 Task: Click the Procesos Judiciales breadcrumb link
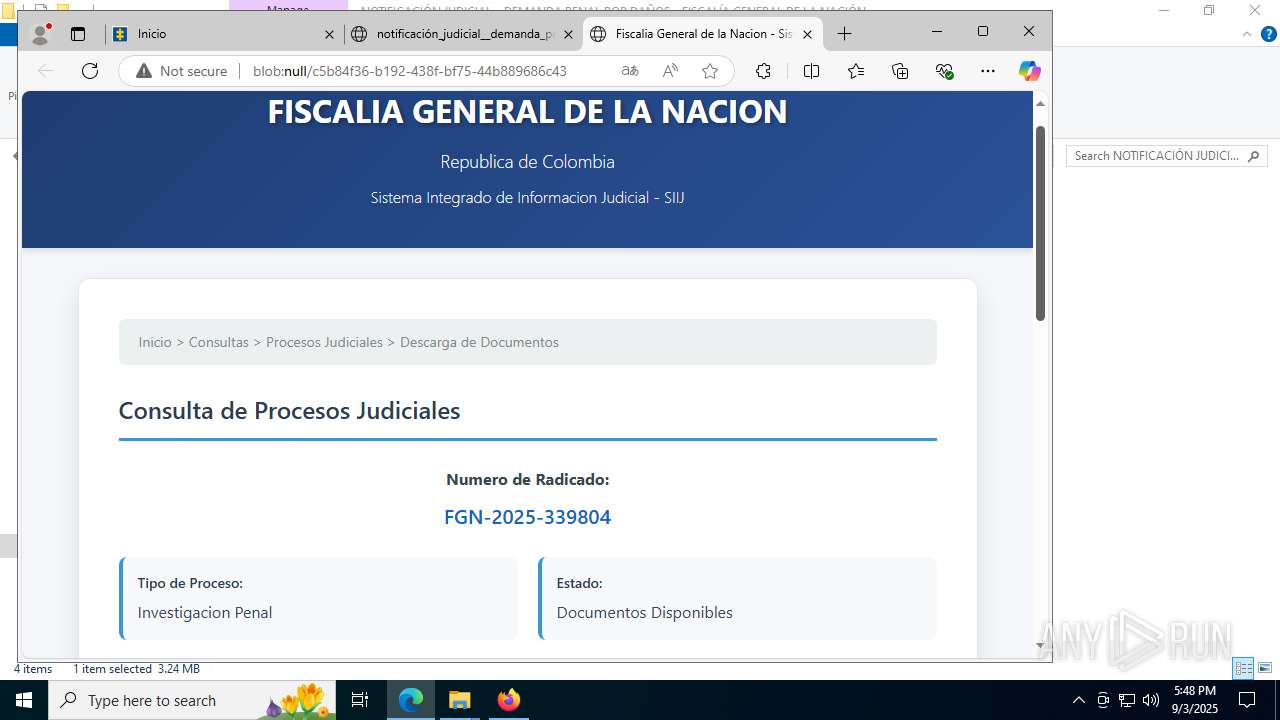tap(324, 342)
